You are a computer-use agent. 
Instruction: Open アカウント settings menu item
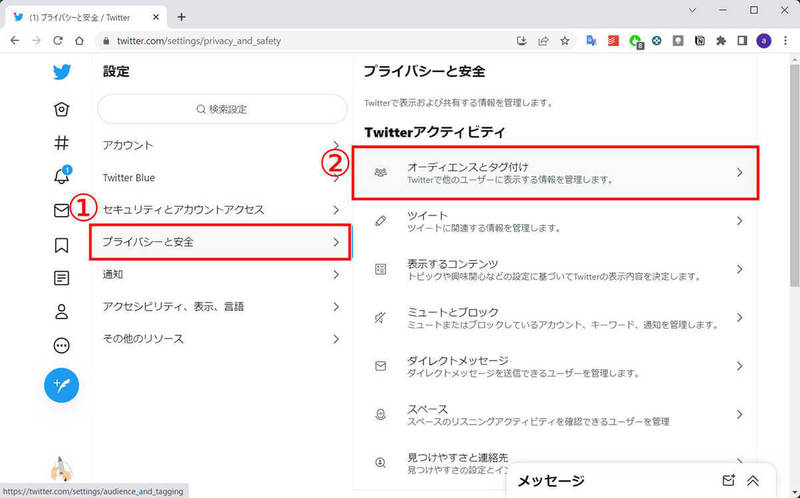221,145
